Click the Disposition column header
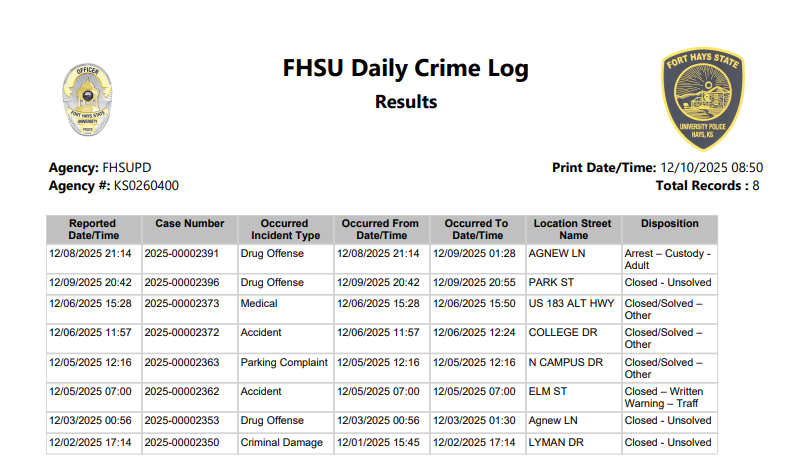 click(669, 224)
